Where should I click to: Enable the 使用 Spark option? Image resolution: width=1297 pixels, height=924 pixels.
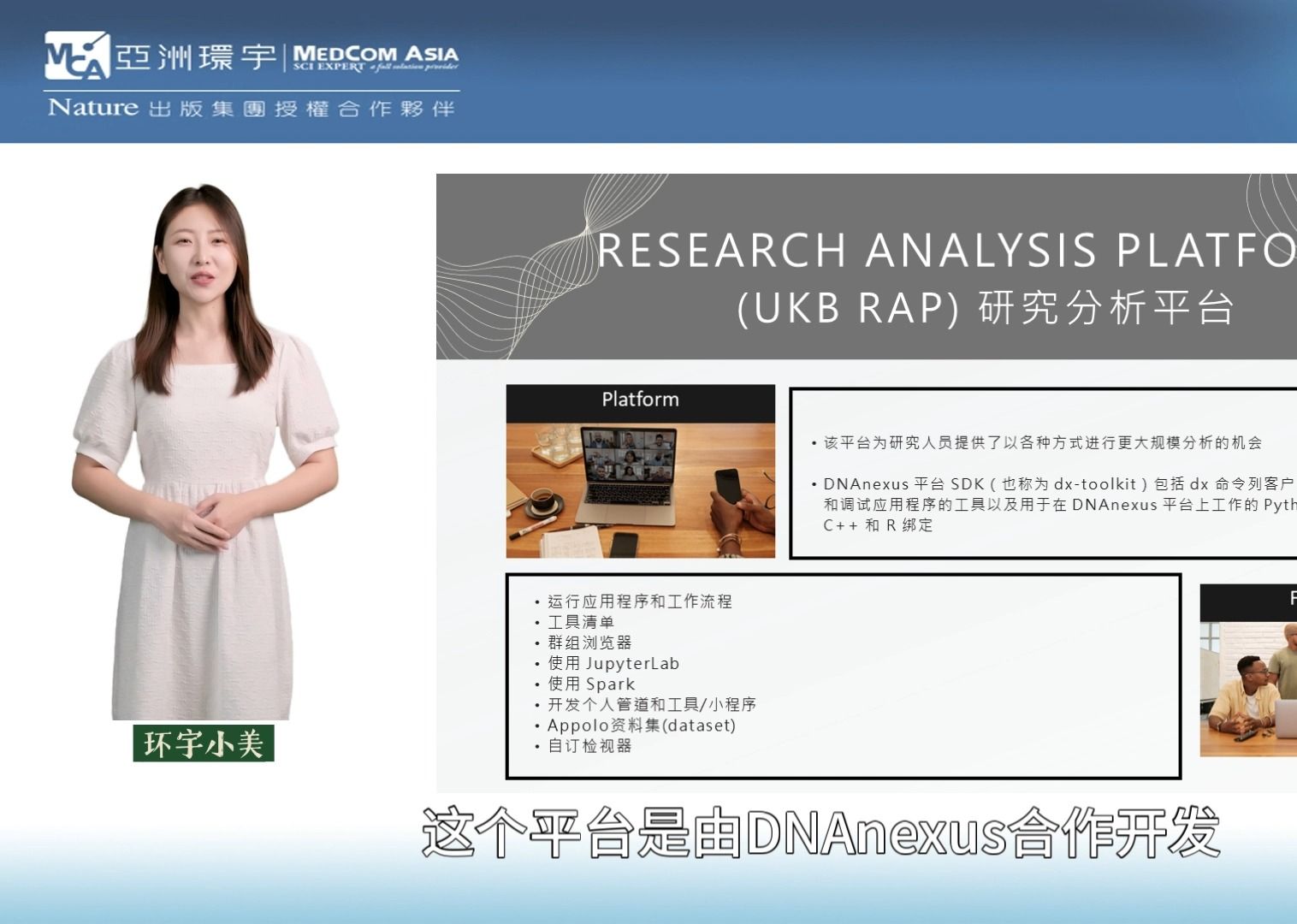[x=590, y=684]
